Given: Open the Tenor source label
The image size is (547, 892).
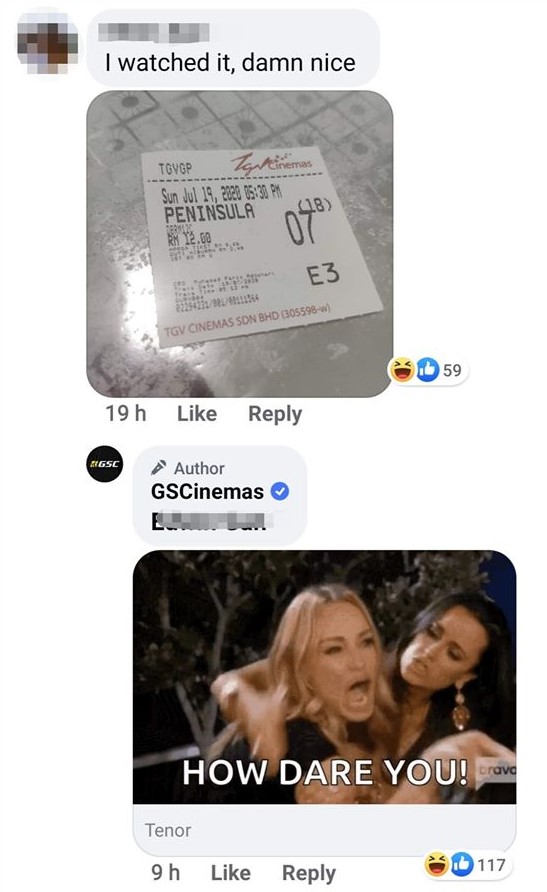Looking at the screenshot, I should [168, 830].
